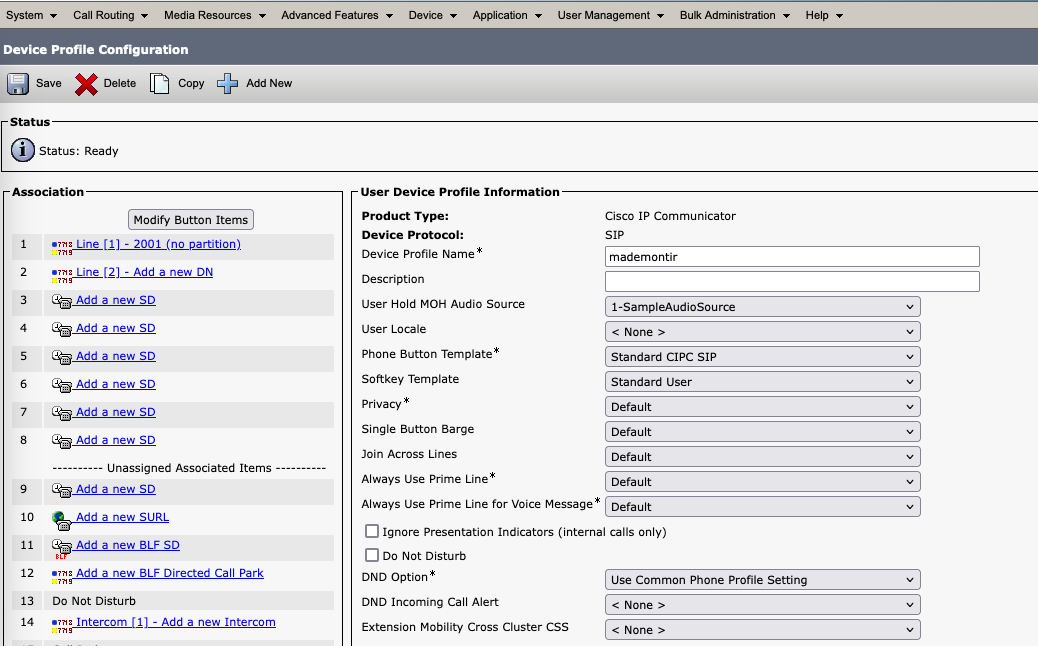The width and height of the screenshot is (1038, 646).
Task: Click the Save floppy disk icon
Action: [18, 84]
